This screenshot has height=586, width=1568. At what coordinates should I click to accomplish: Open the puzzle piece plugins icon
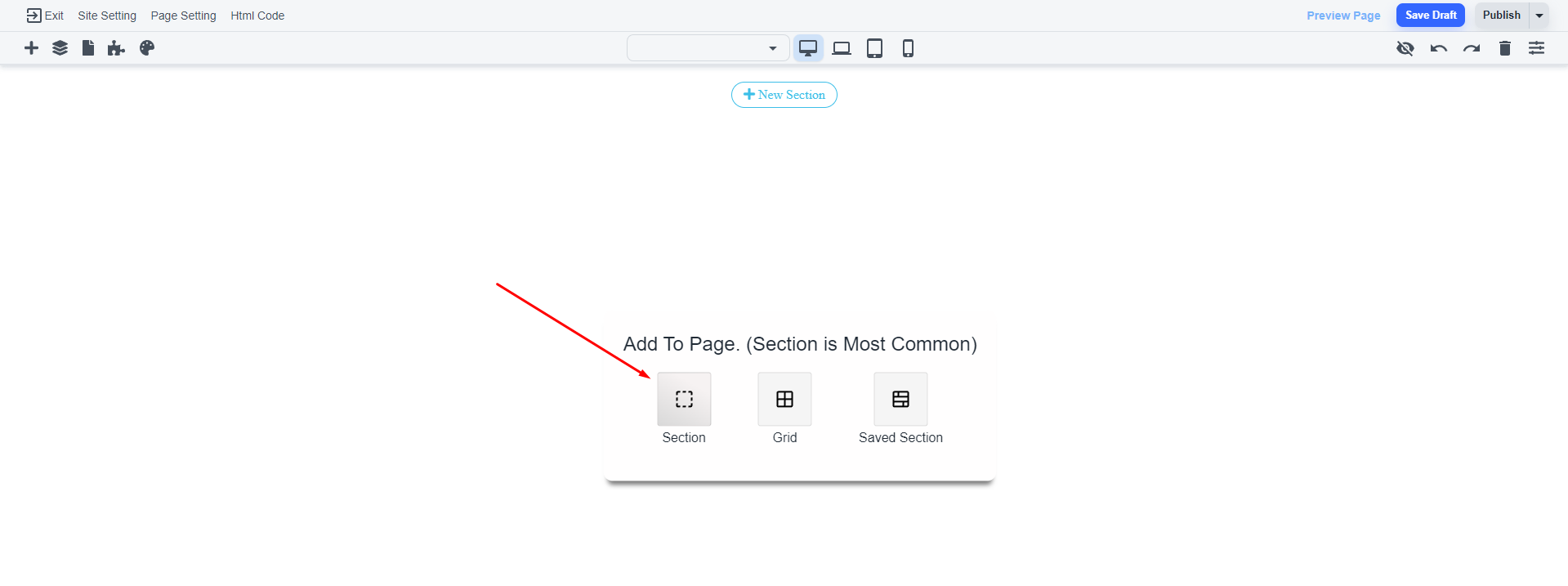pyautogui.click(x=116, y=48)
